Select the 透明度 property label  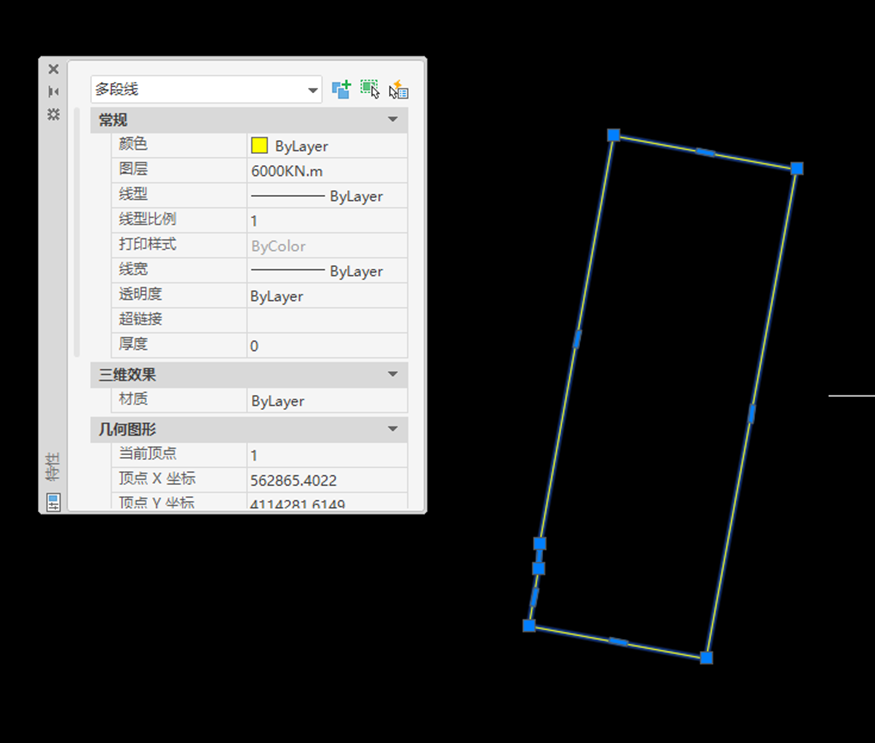click(x=140, y=294)
